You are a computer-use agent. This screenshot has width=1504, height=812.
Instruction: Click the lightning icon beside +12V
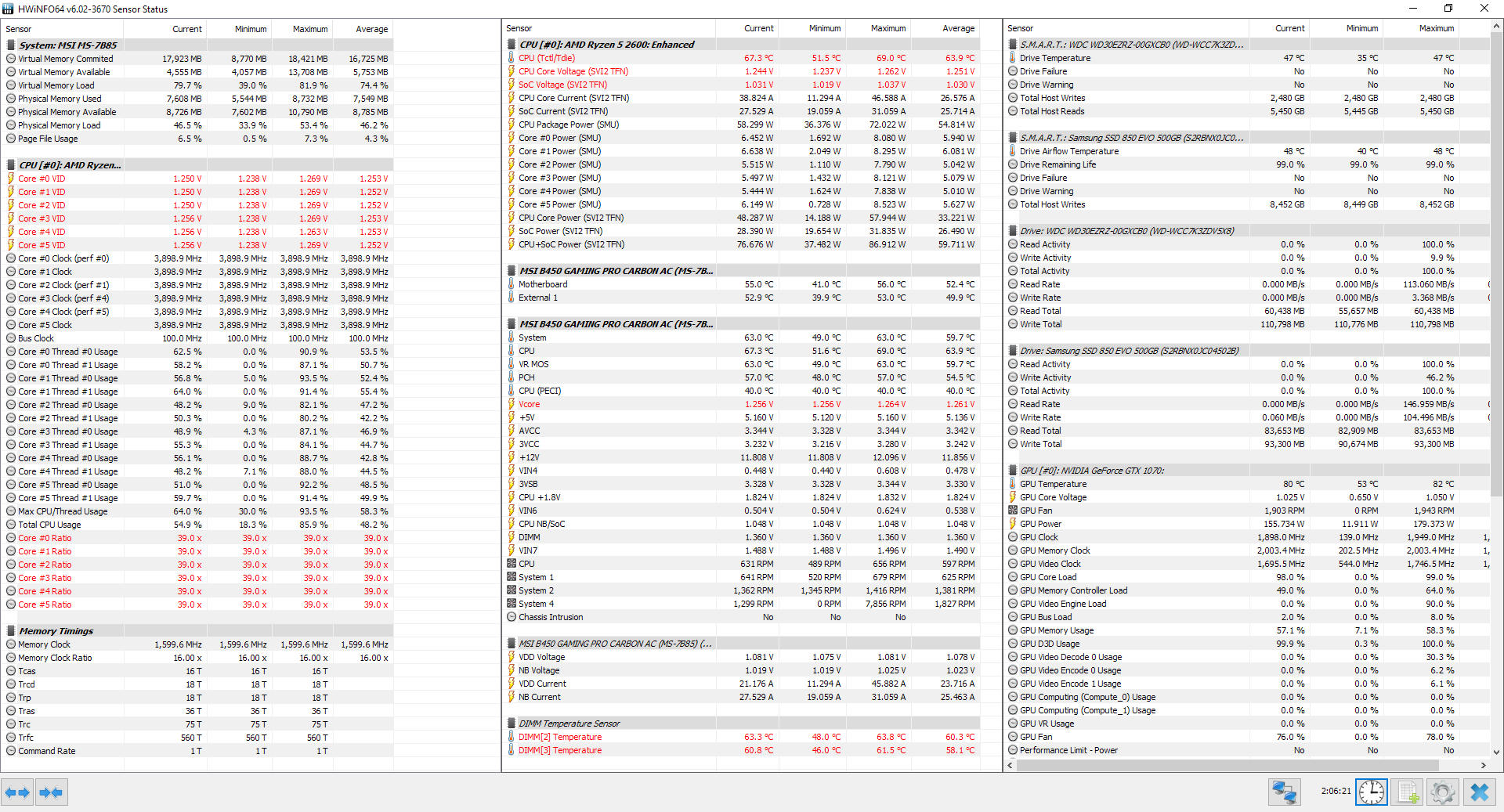pos(512,457)
